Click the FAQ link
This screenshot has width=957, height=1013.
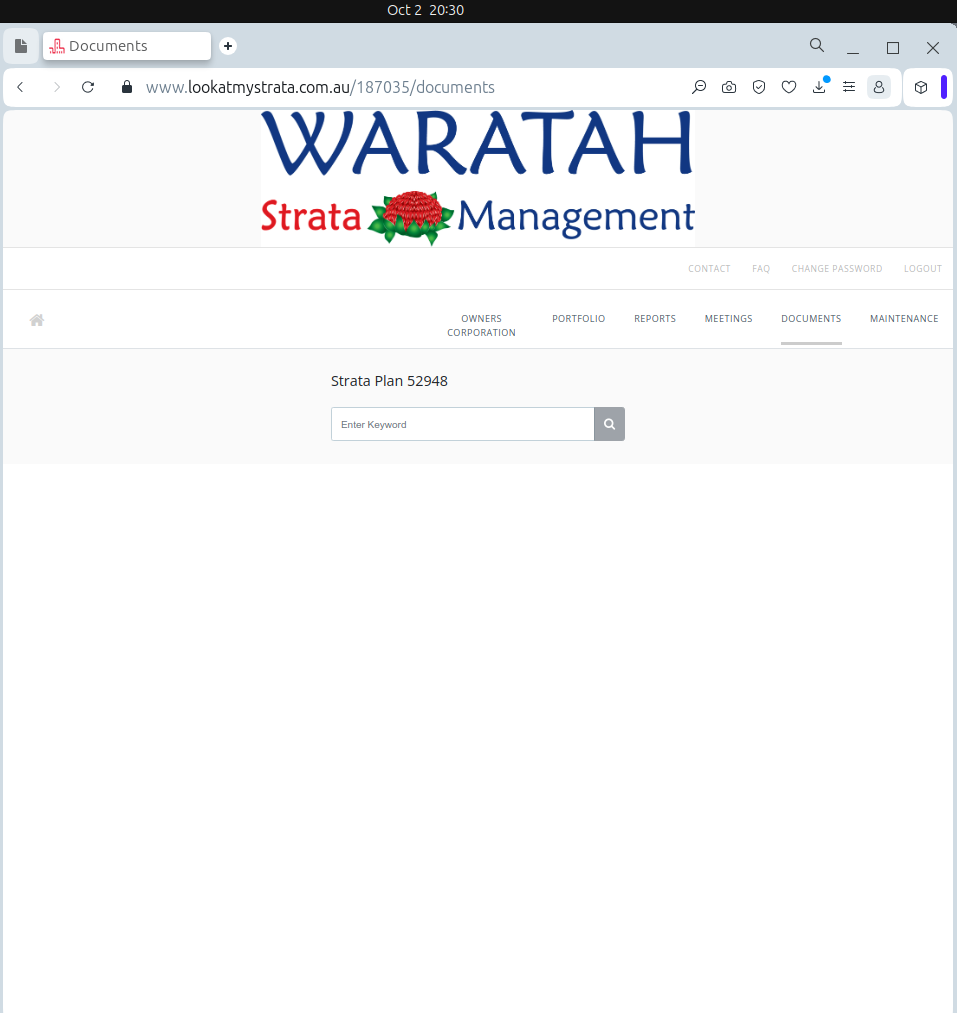[x=761, y=269]
